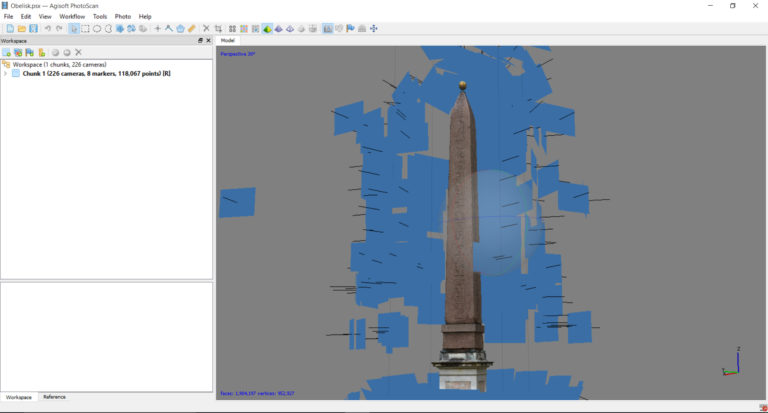Viewport: 768px width, 413px height.
Task: Click the Perspective 30° viewport label
Action: click(238, 54)
